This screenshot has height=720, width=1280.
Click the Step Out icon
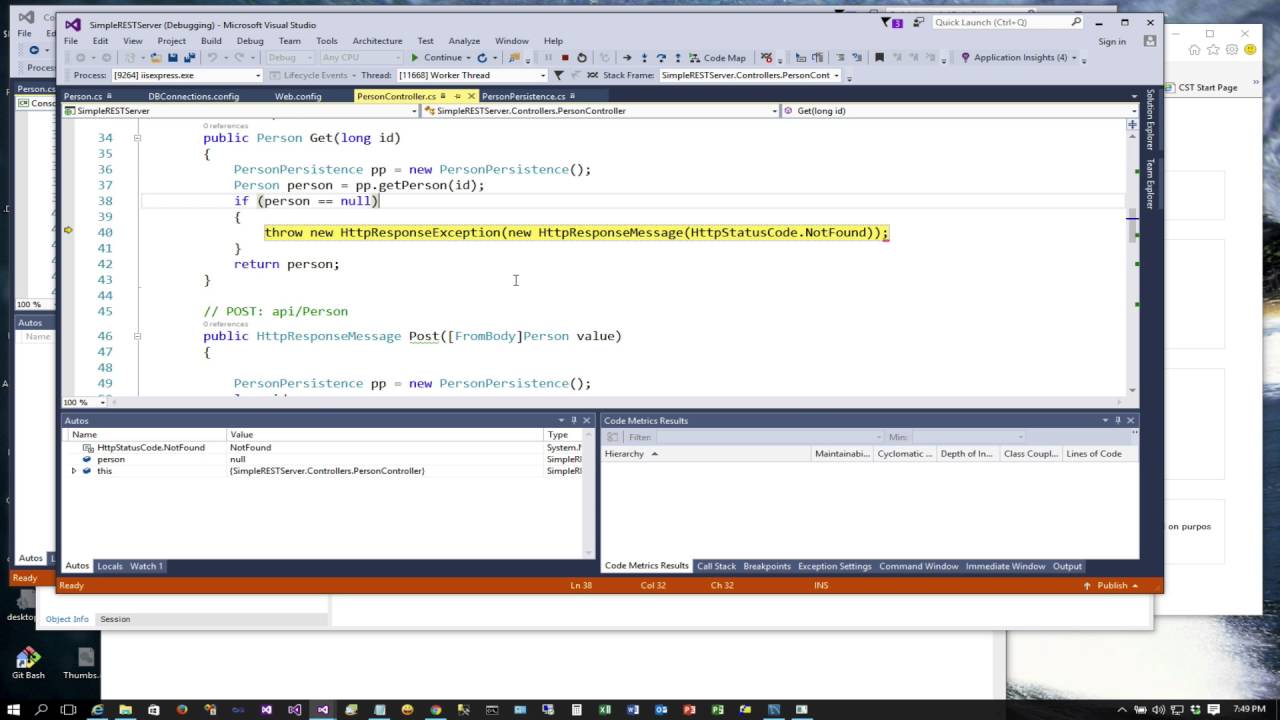pyautogui.click(x=678, y=57)
